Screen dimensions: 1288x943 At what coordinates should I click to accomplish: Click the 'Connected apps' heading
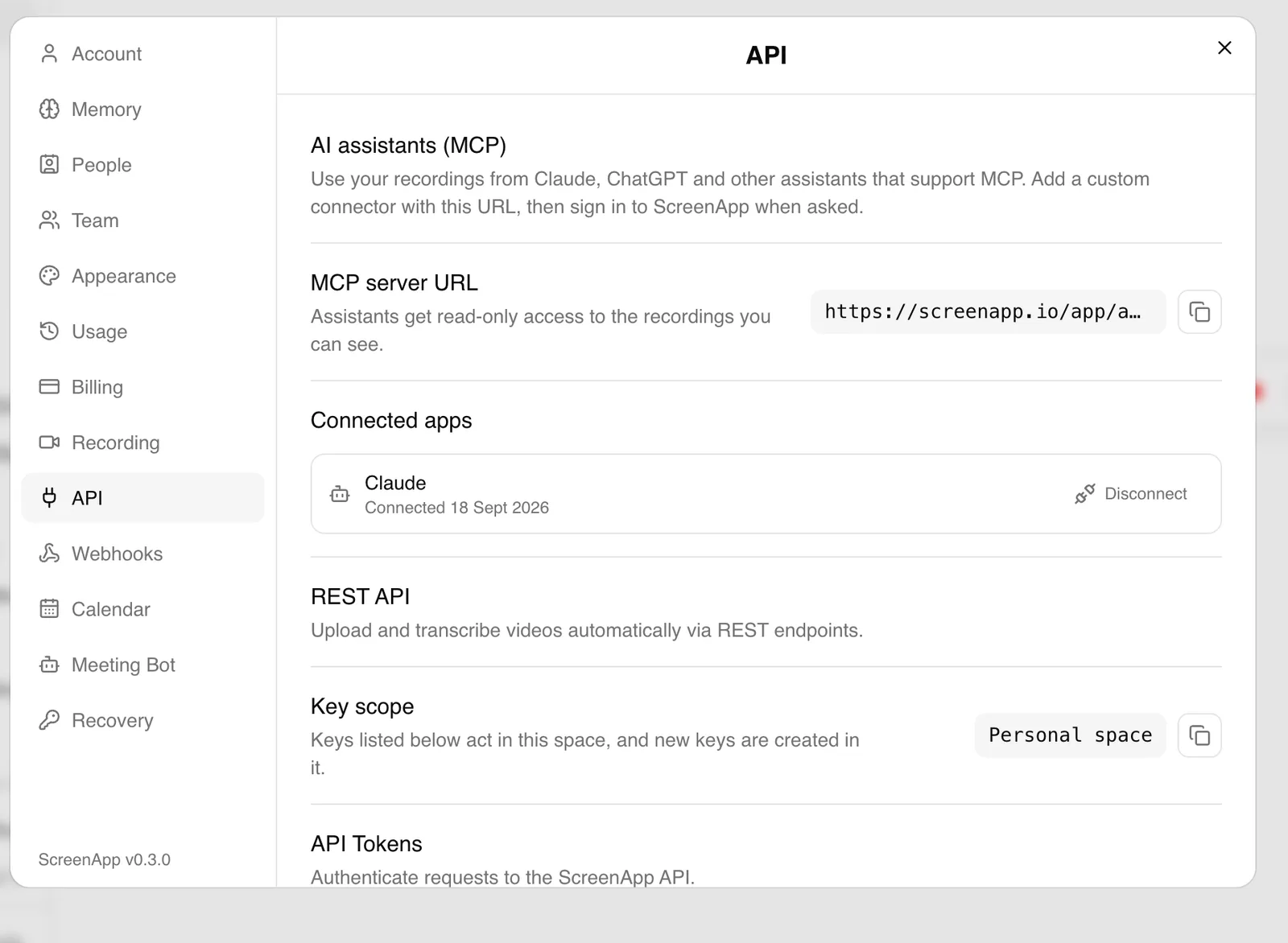tap(391, 421)
